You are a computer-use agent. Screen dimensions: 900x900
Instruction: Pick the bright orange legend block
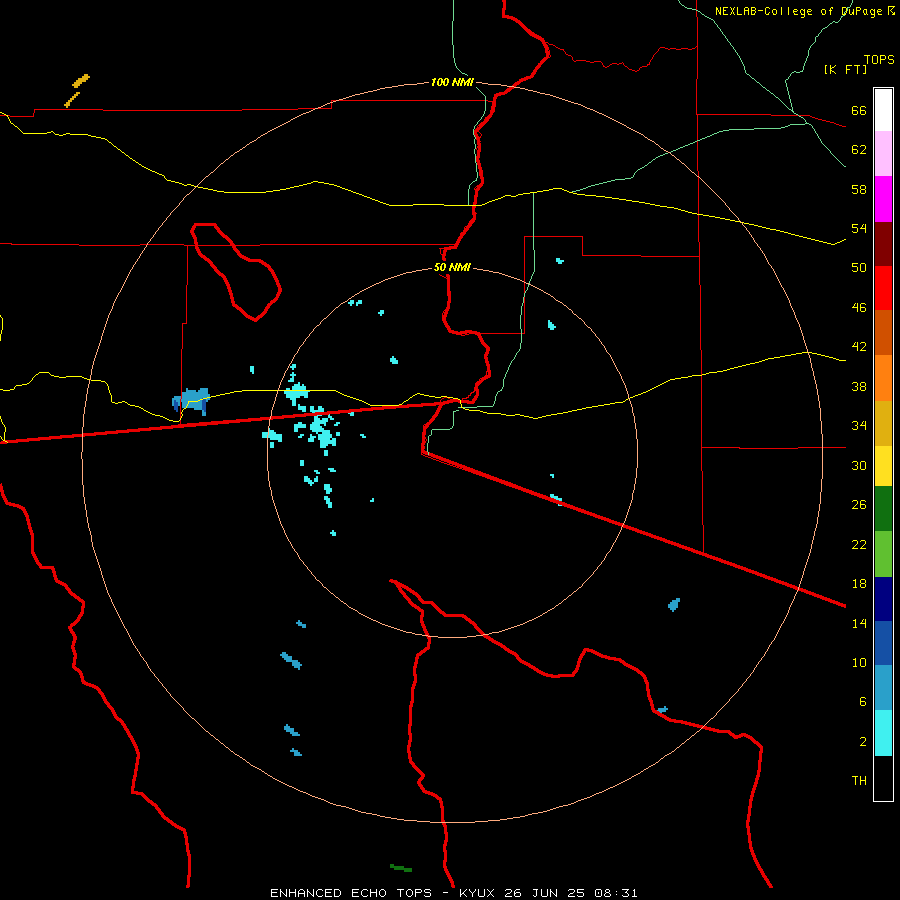coord(883,378)
